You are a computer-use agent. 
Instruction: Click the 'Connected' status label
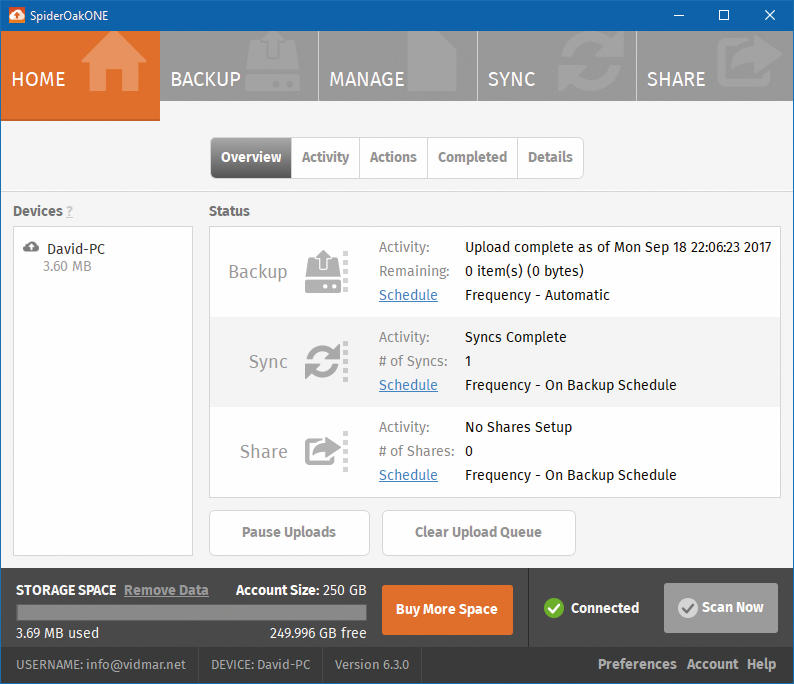coord(605,608)
